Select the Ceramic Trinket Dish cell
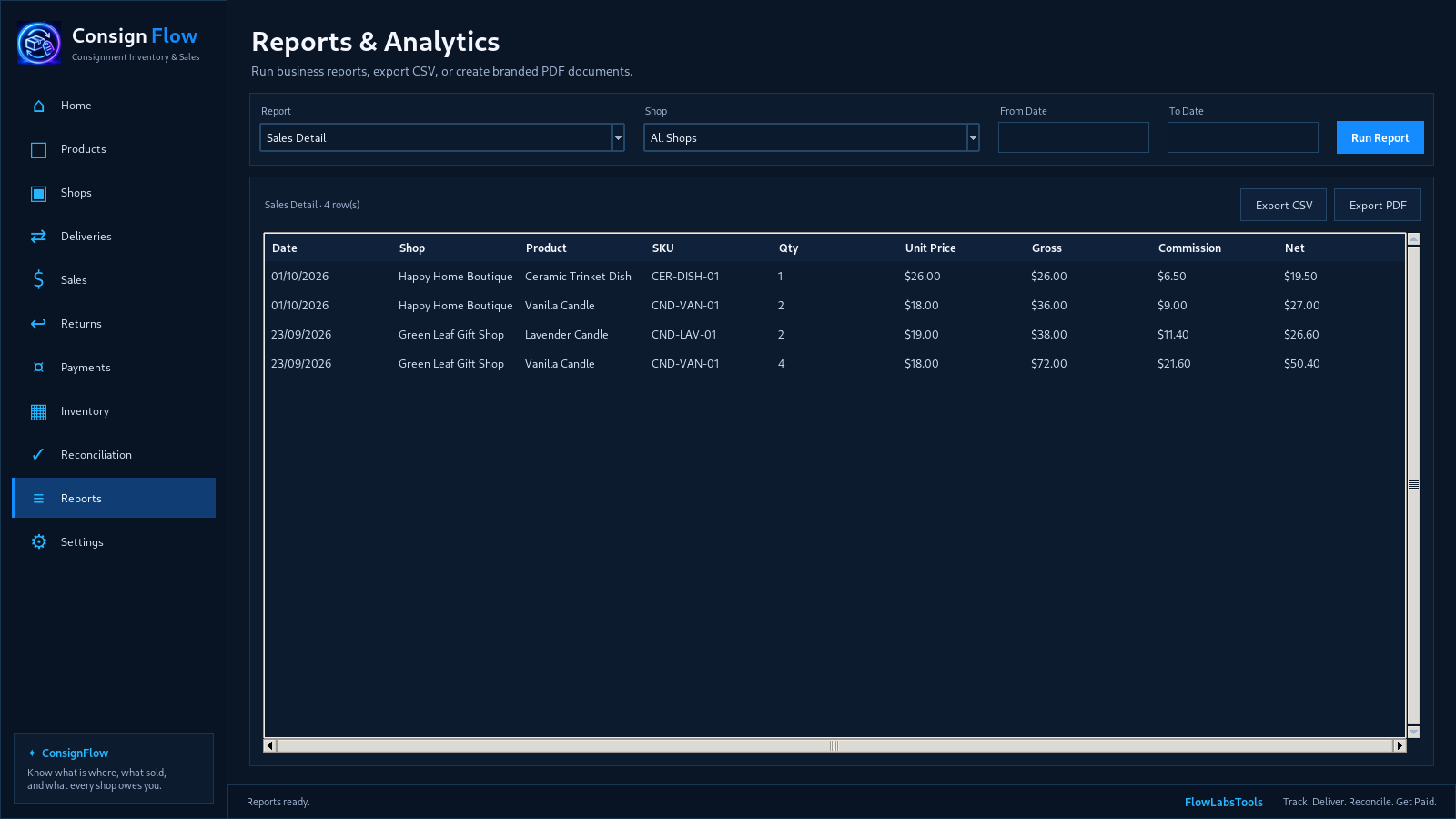 tap(578, 277)
